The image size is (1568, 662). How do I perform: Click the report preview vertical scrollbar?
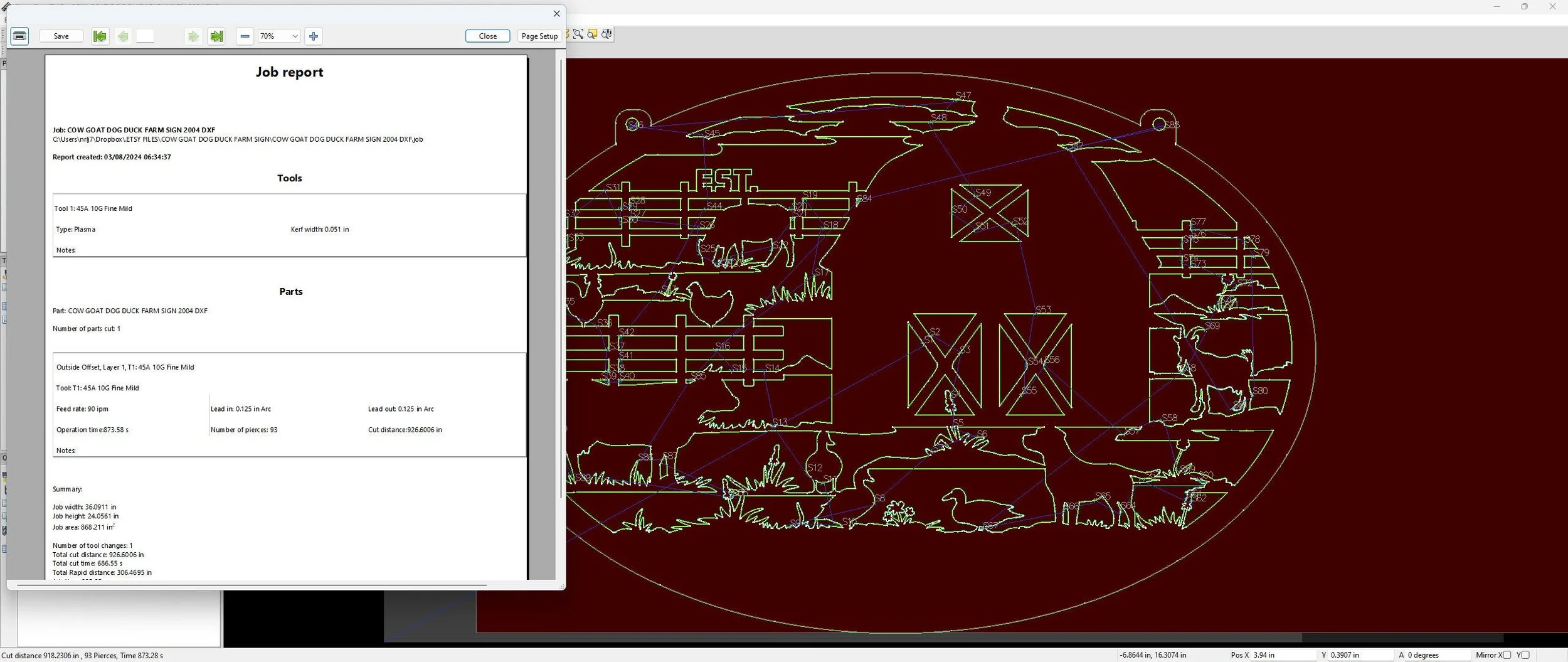tap(561, 279)
